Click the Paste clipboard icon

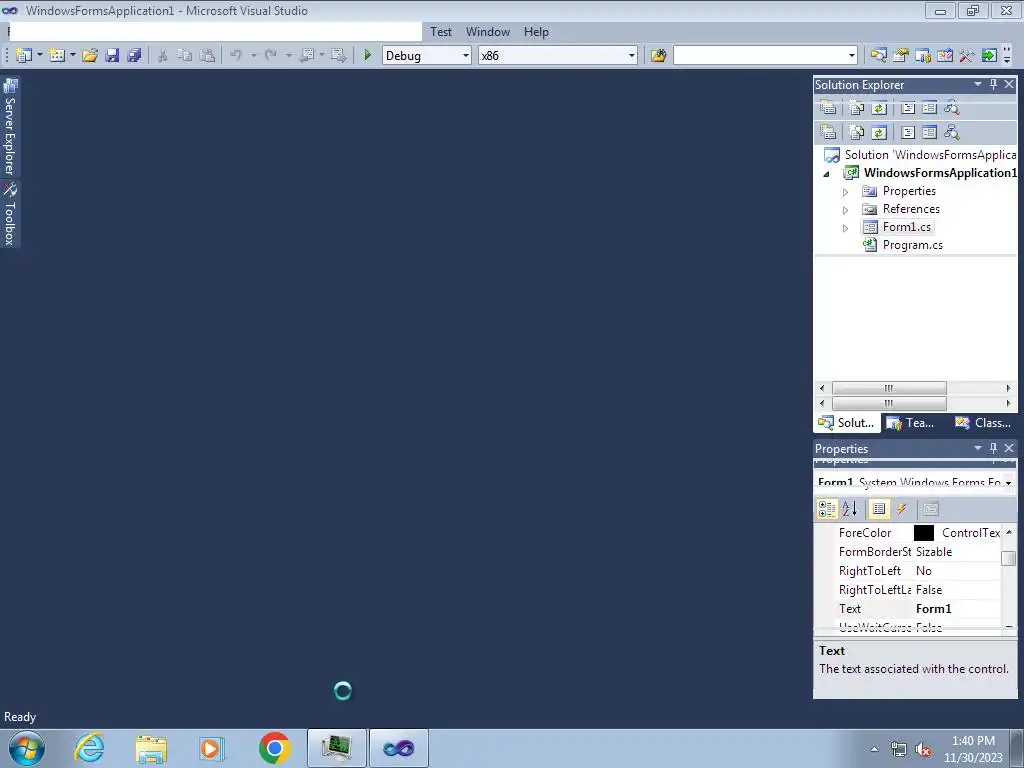[207, 56]
